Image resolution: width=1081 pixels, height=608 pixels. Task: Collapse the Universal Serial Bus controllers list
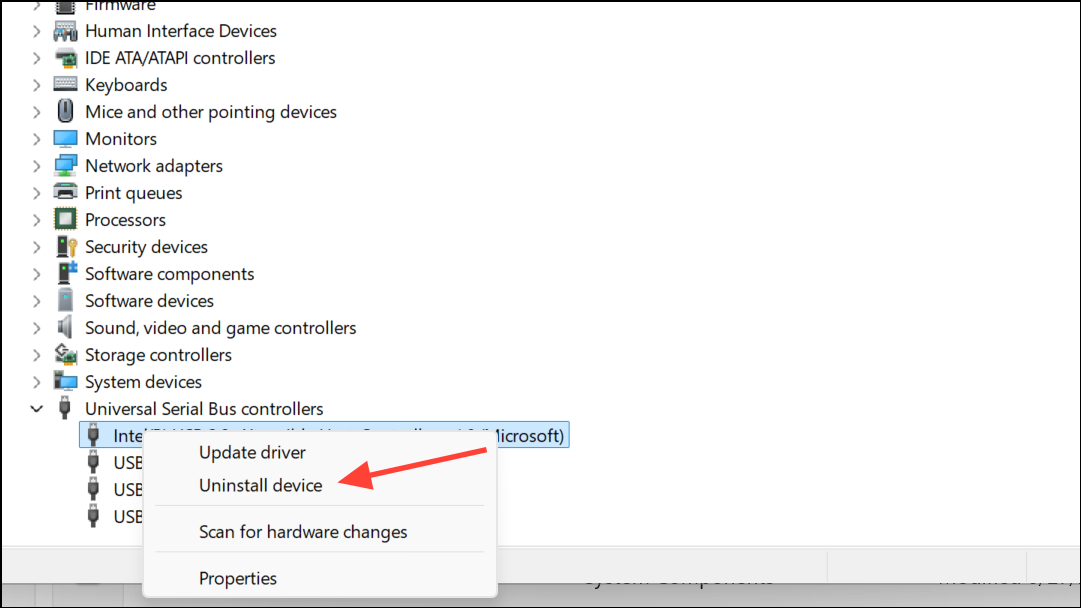point(37,408)
